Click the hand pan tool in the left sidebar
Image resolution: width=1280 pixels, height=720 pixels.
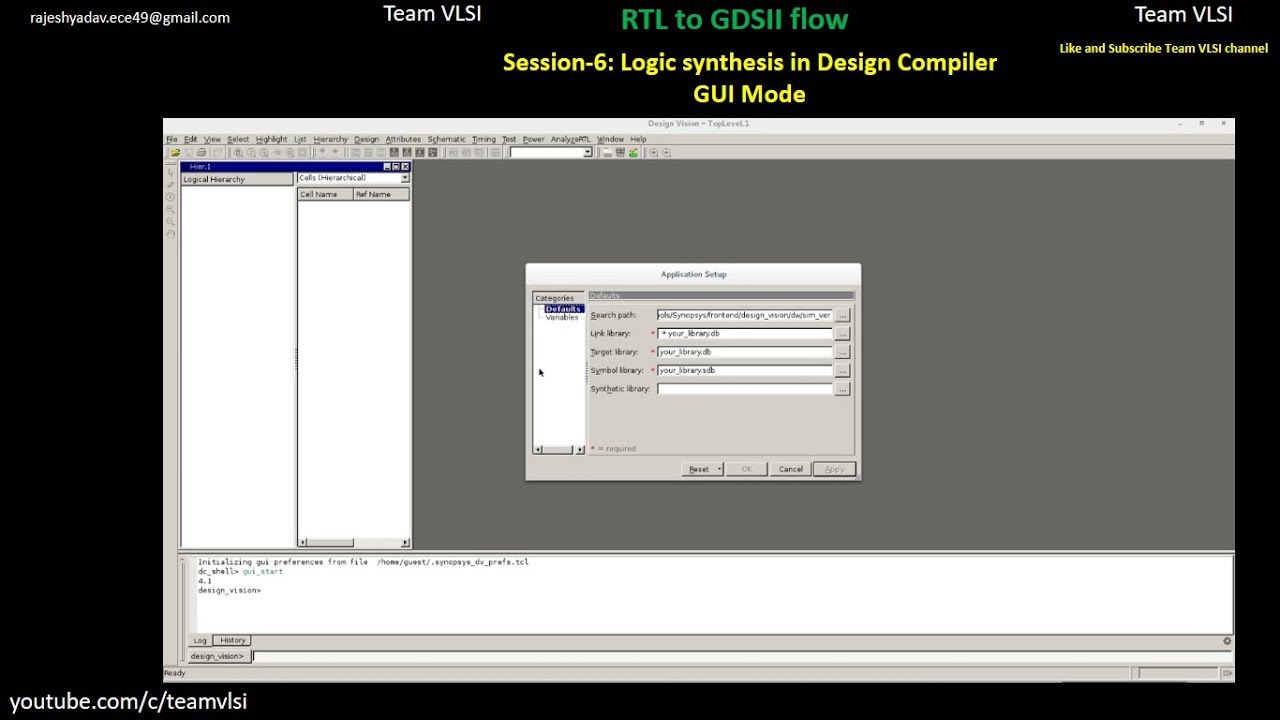(170, 234)
